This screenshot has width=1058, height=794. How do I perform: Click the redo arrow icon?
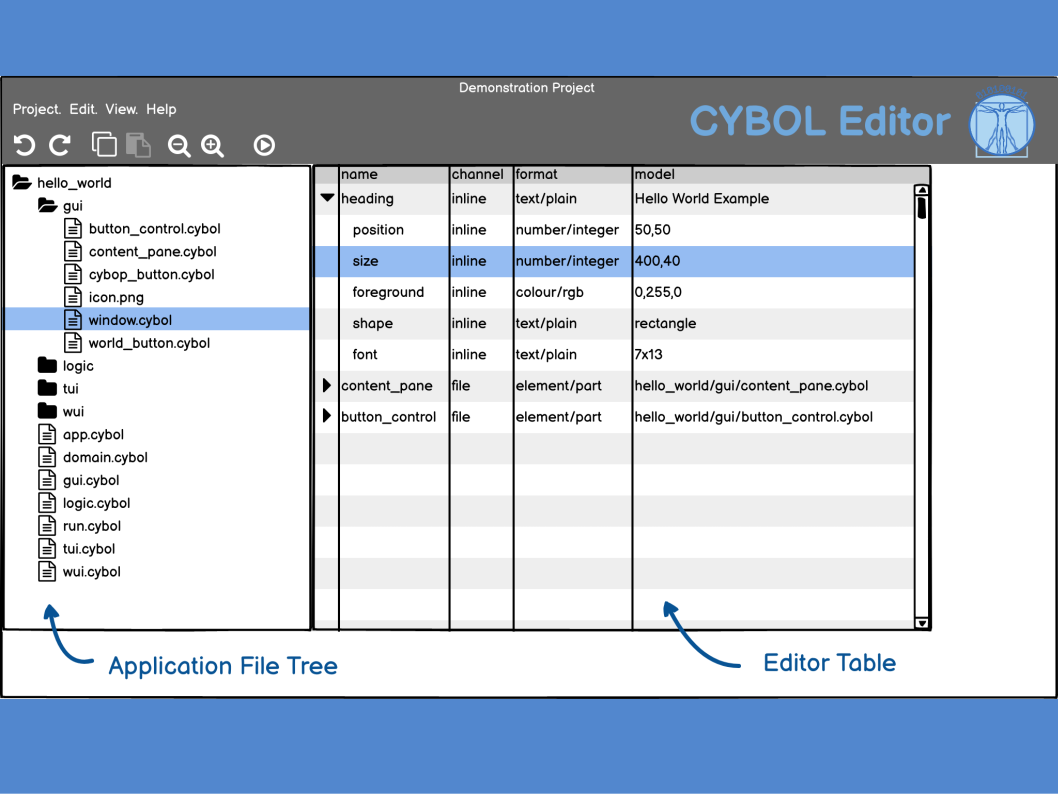click(60, 145)
